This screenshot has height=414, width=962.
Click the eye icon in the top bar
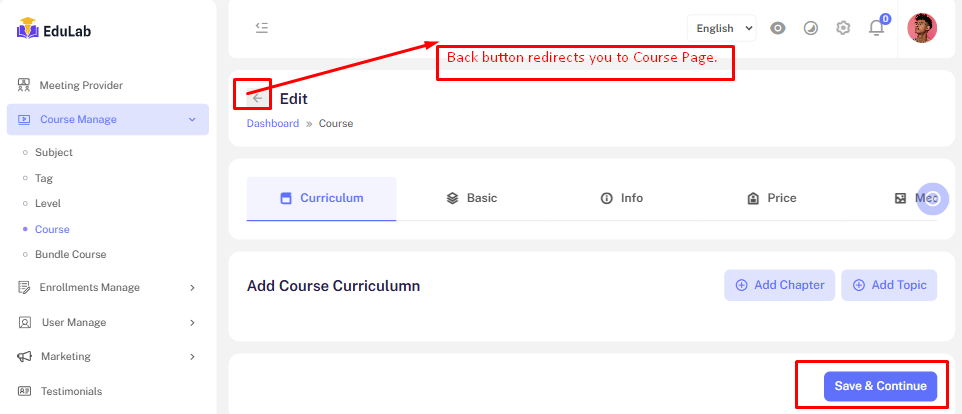pyautogui.click(x=777, y=28)
